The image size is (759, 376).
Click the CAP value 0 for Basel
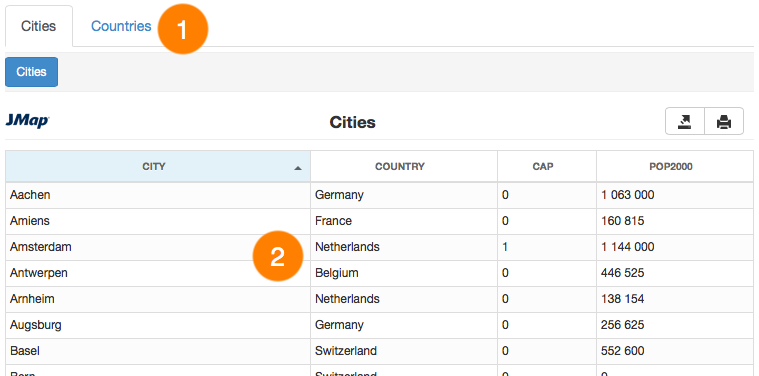click(x=505, y=351)
